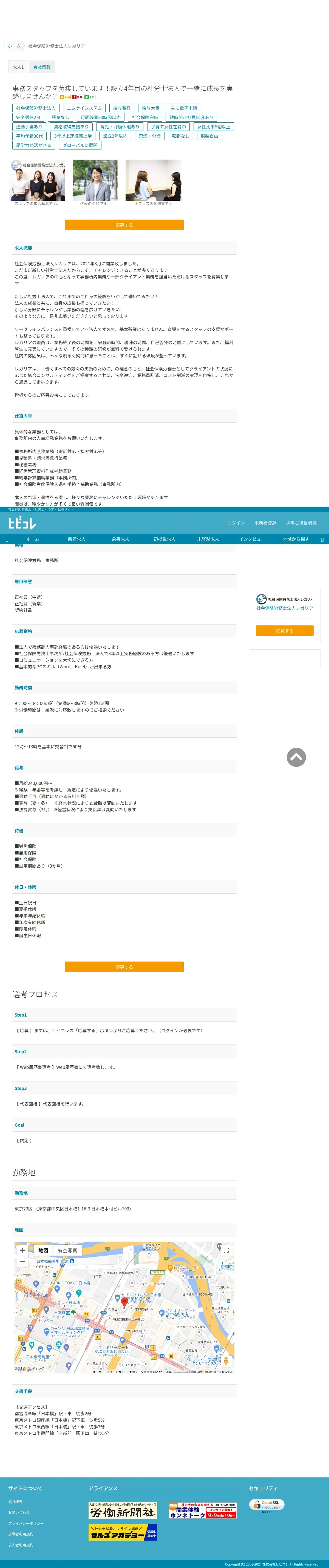This screenshot has height=1568, width=329.
Task: Click the scroll-to-top arrow button
Action: (296, 757)
